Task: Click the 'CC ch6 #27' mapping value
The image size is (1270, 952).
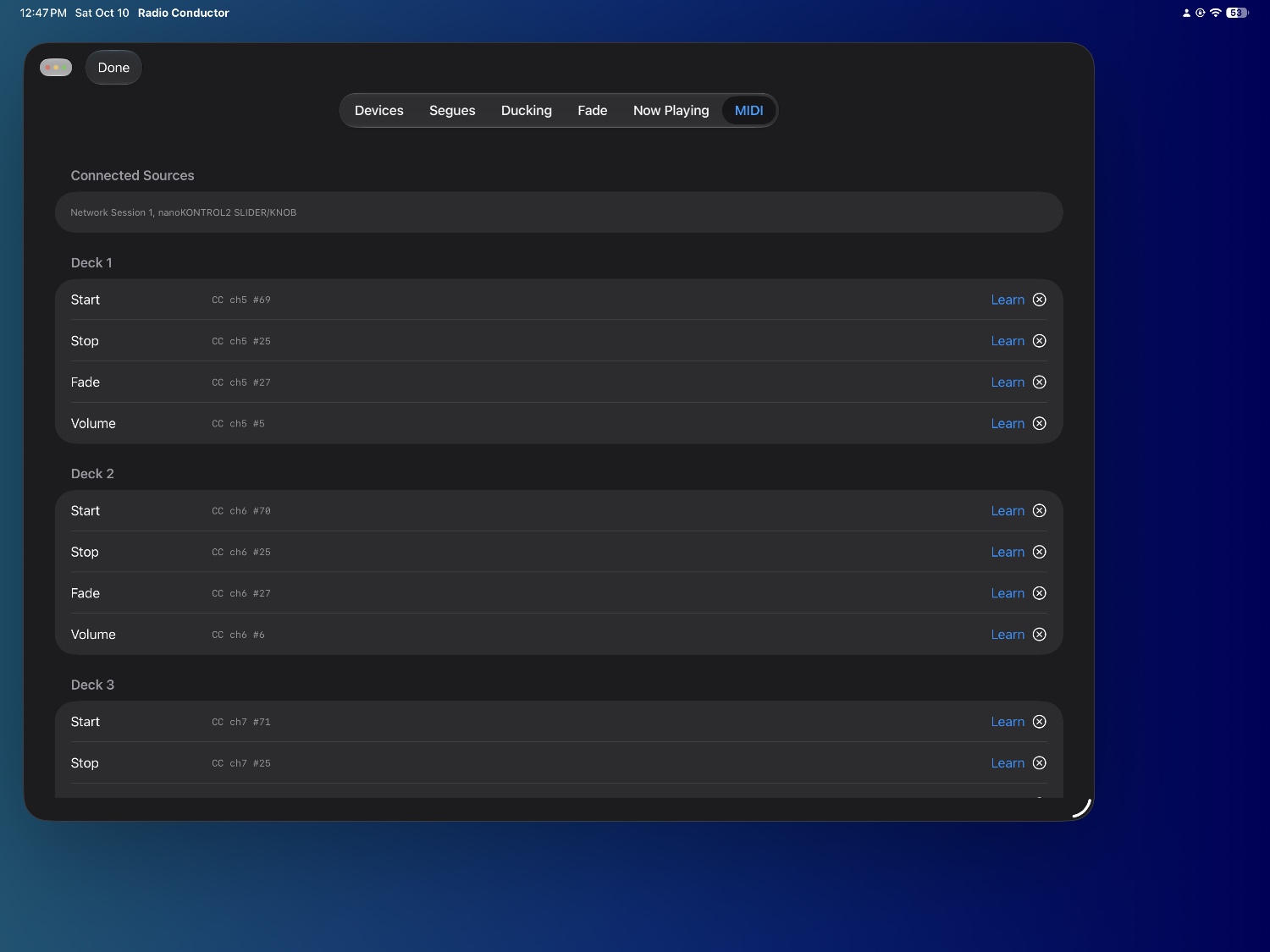Action: coord(241,593)
